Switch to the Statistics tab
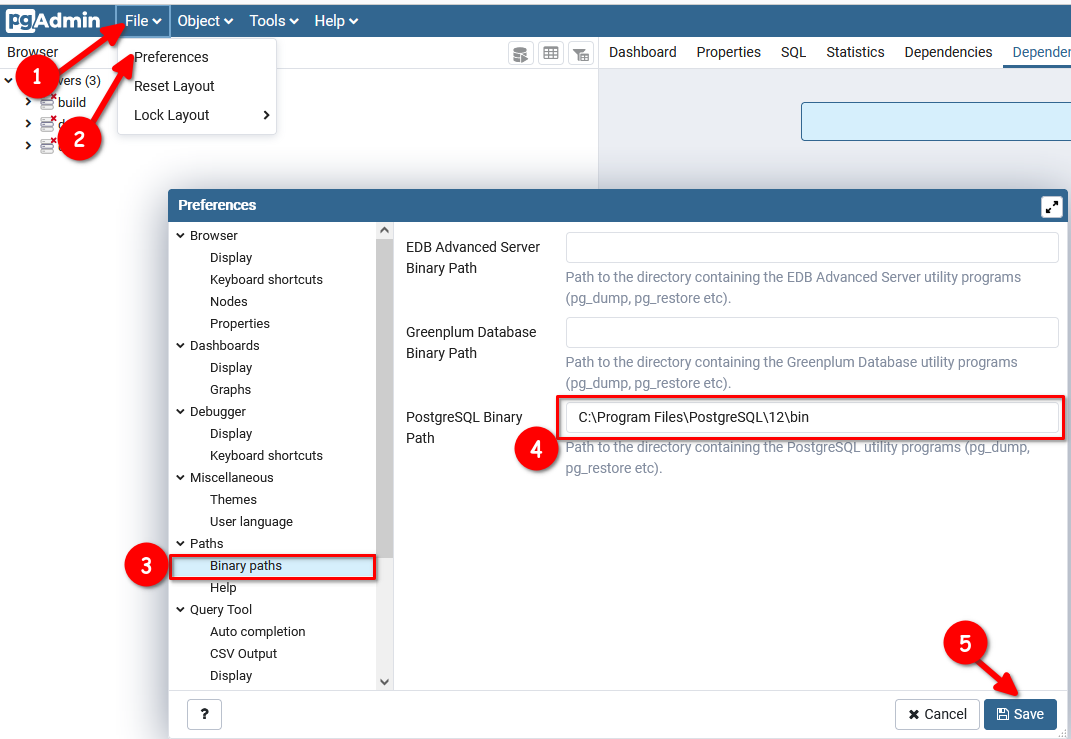 click(855, 53)
